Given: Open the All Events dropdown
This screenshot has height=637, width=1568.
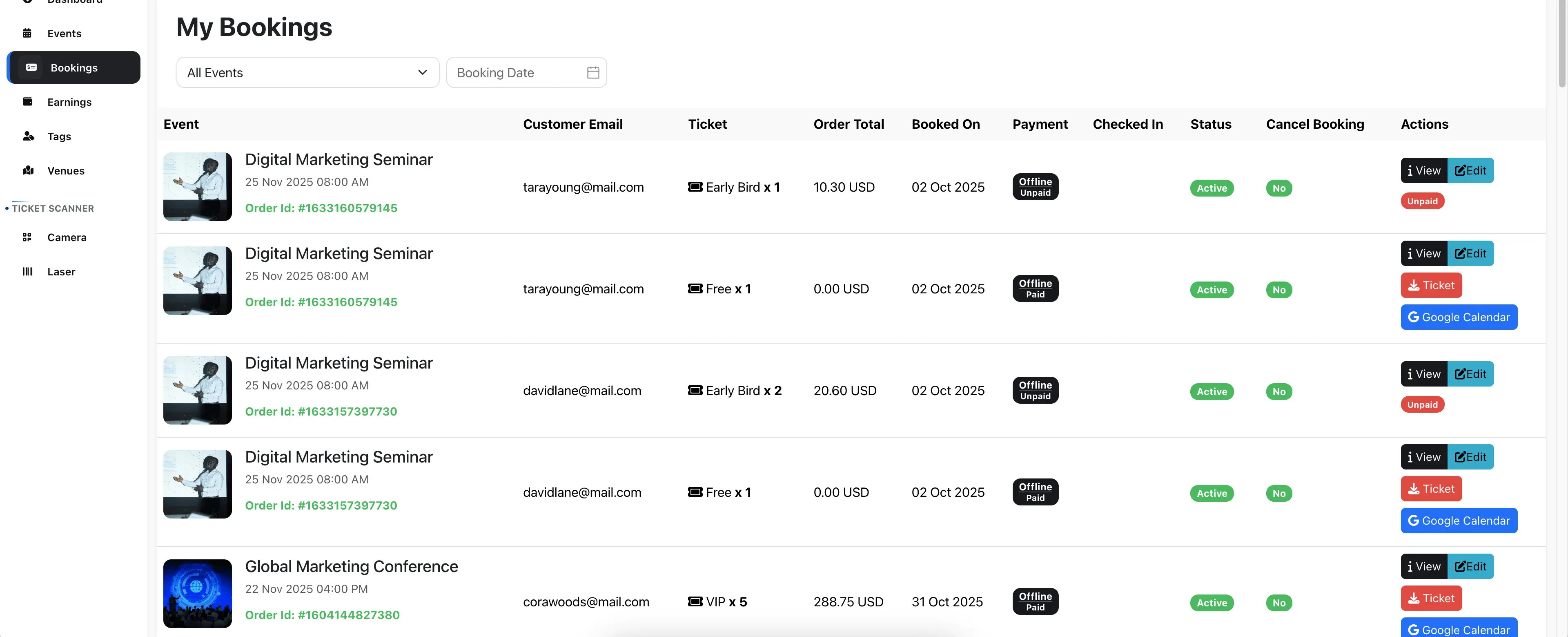Looking at the screenshot, I should point(307,72).
